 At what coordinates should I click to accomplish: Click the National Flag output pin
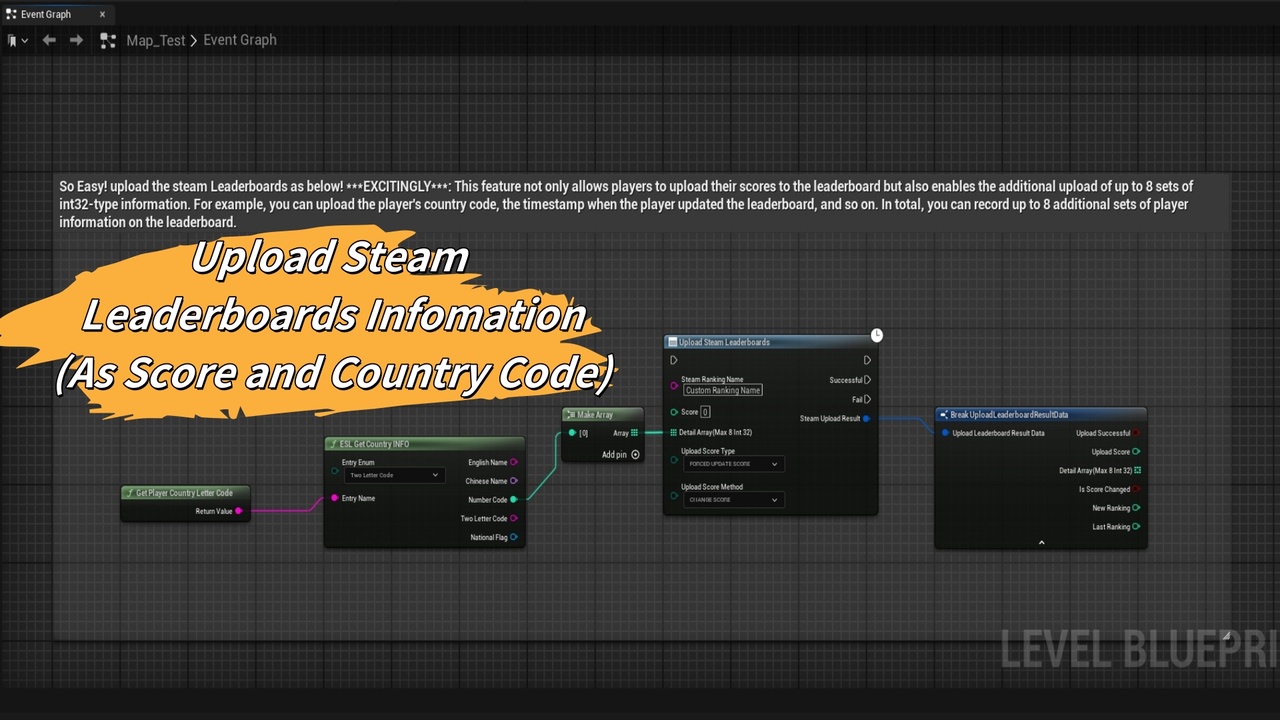[514, 537]
